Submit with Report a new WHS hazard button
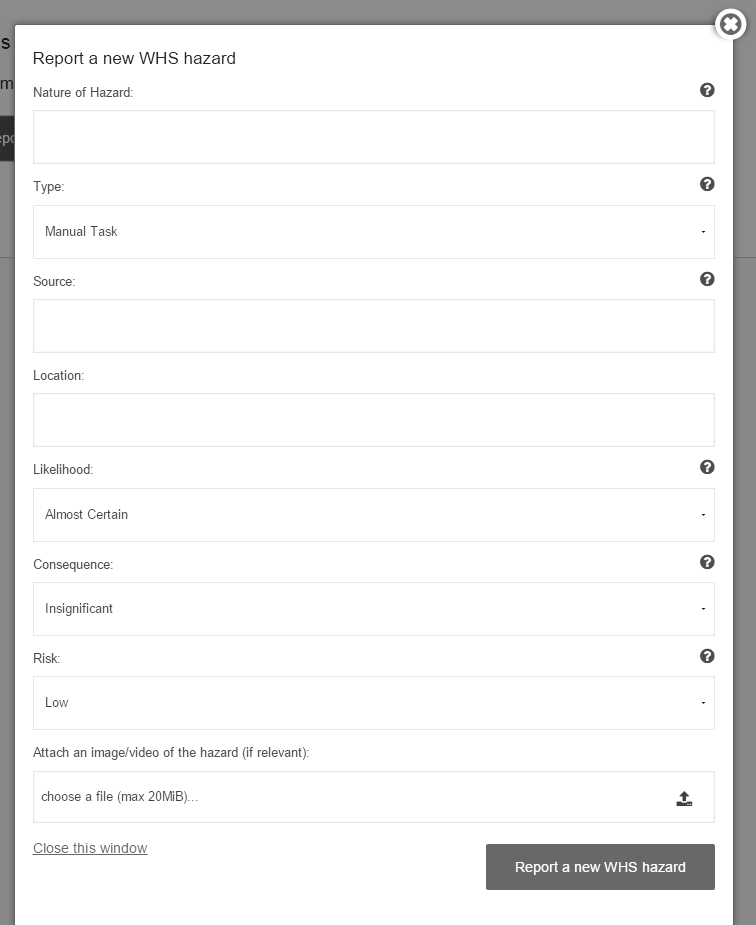The width and height of the screenshot is (756, 925). tap(600, 867)
